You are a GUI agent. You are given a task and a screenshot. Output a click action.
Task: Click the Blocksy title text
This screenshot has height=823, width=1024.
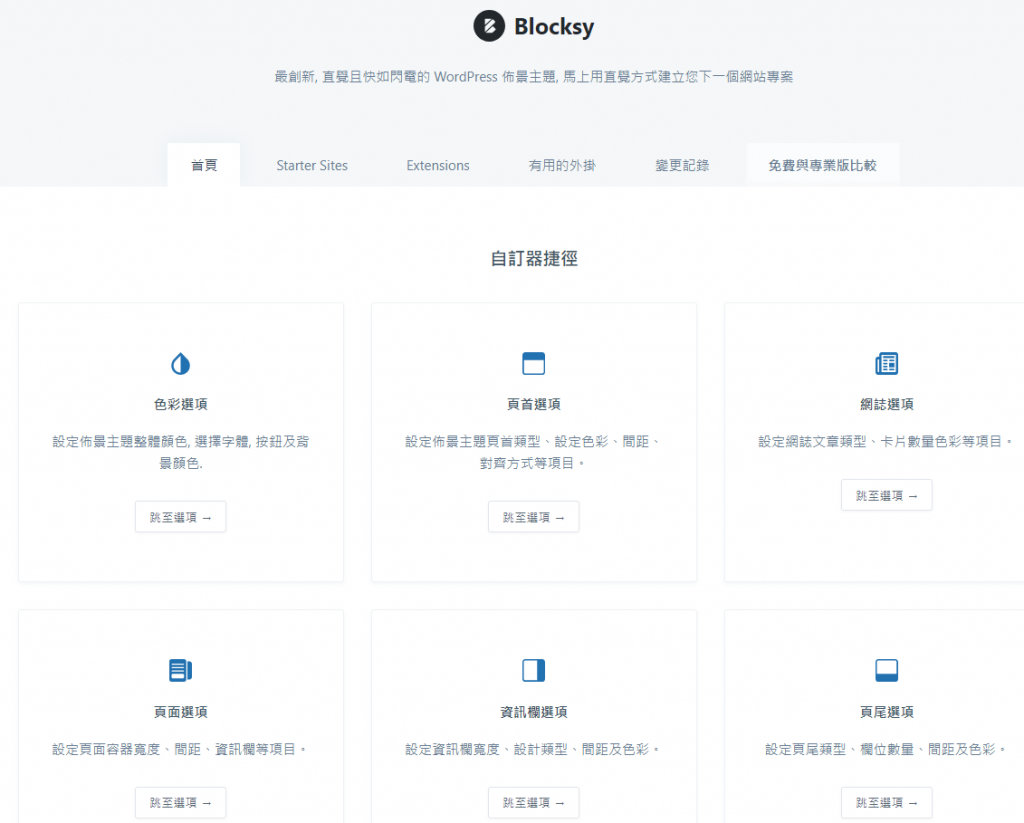(x=554, y=27)
